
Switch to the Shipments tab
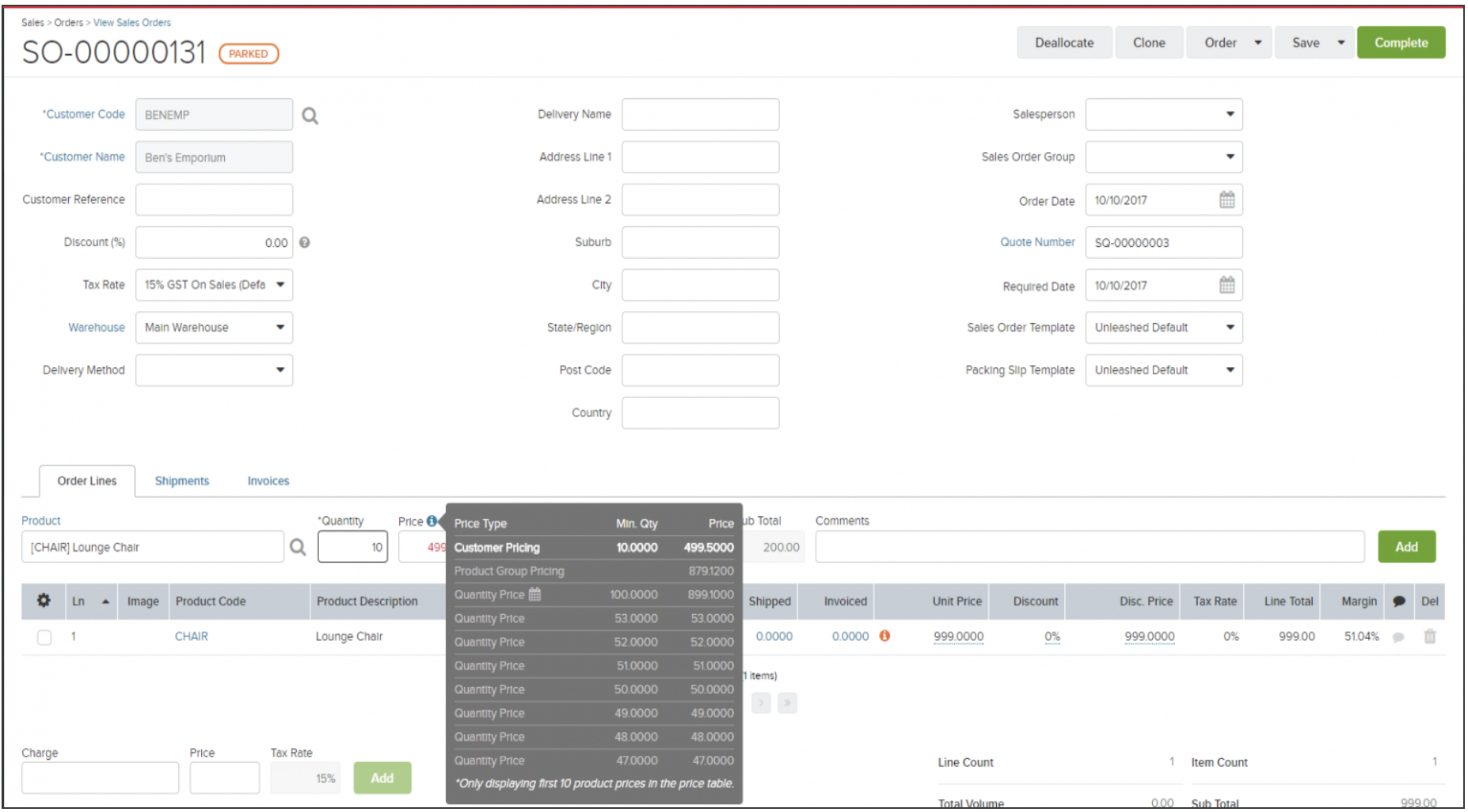pos(181,480)
